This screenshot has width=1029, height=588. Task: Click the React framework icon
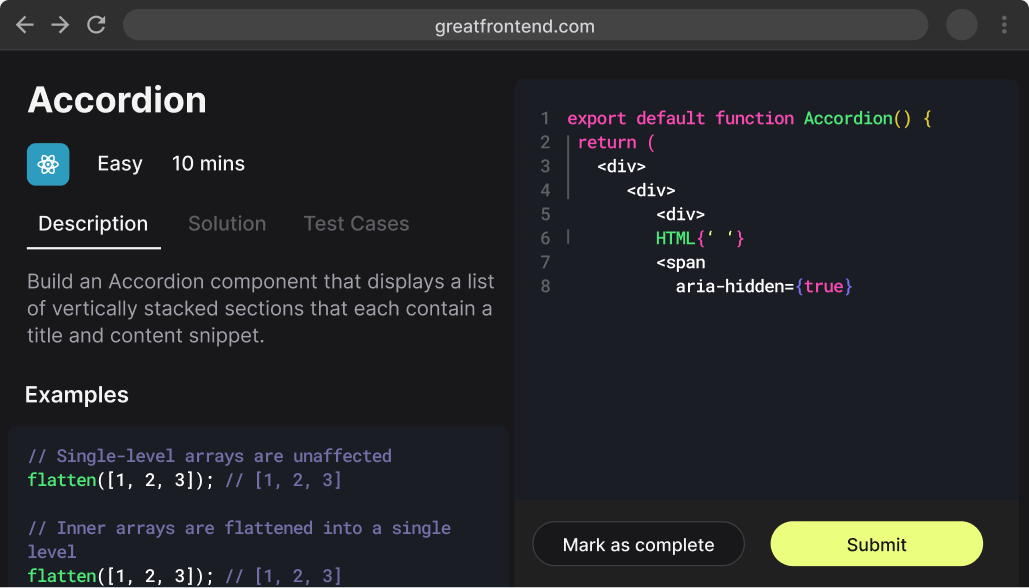click(48, 164)
